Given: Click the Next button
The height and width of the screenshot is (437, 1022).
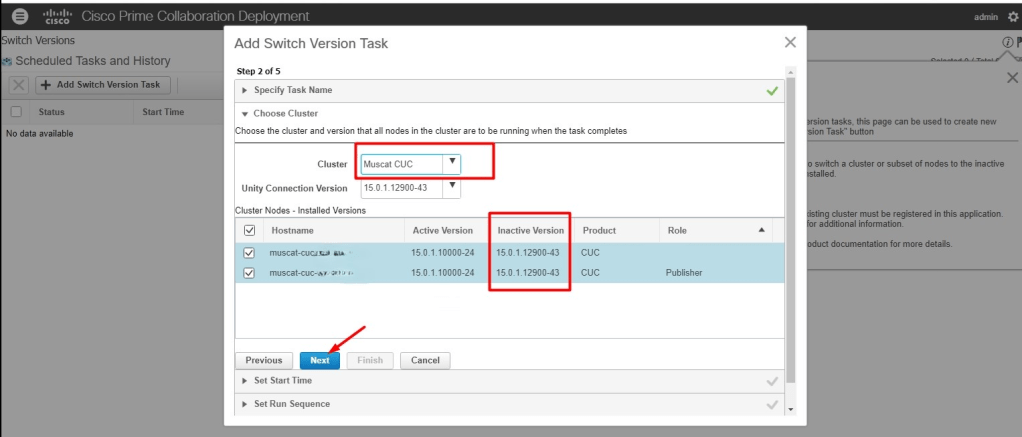Looking at the screenshot, I should pos(320,360).
